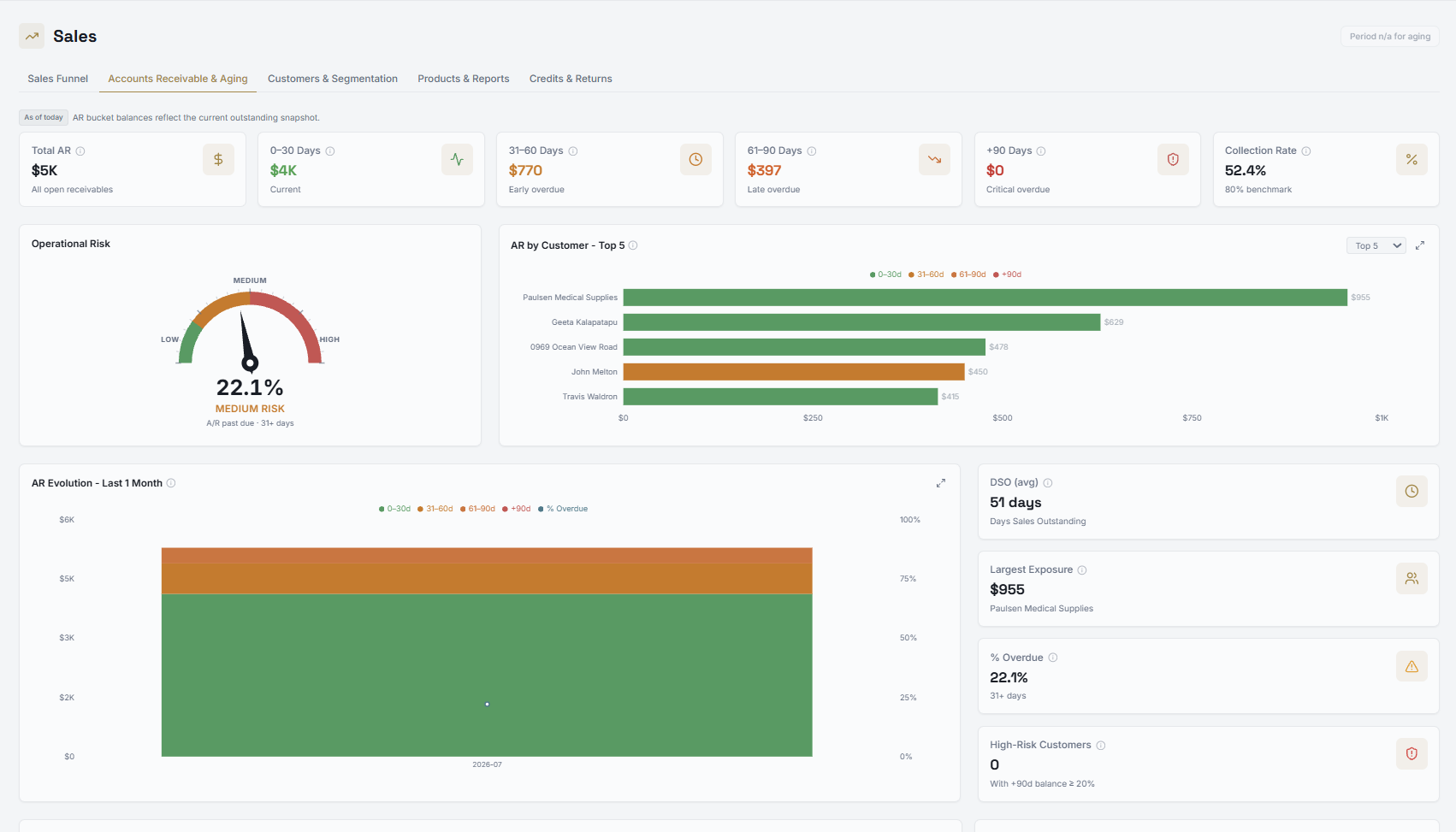
Task: Click Geeta Kalapatapu green bar
Action: (861, 322)
